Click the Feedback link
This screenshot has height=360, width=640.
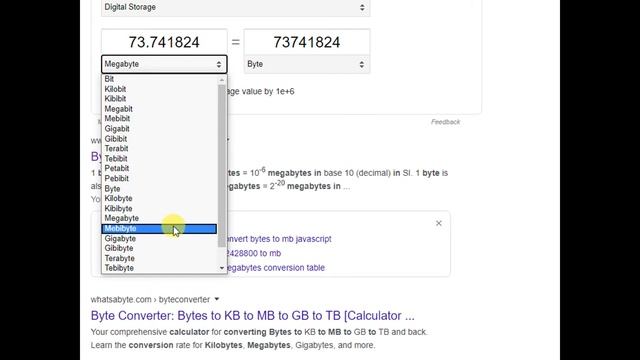click(x=445, y=122)
